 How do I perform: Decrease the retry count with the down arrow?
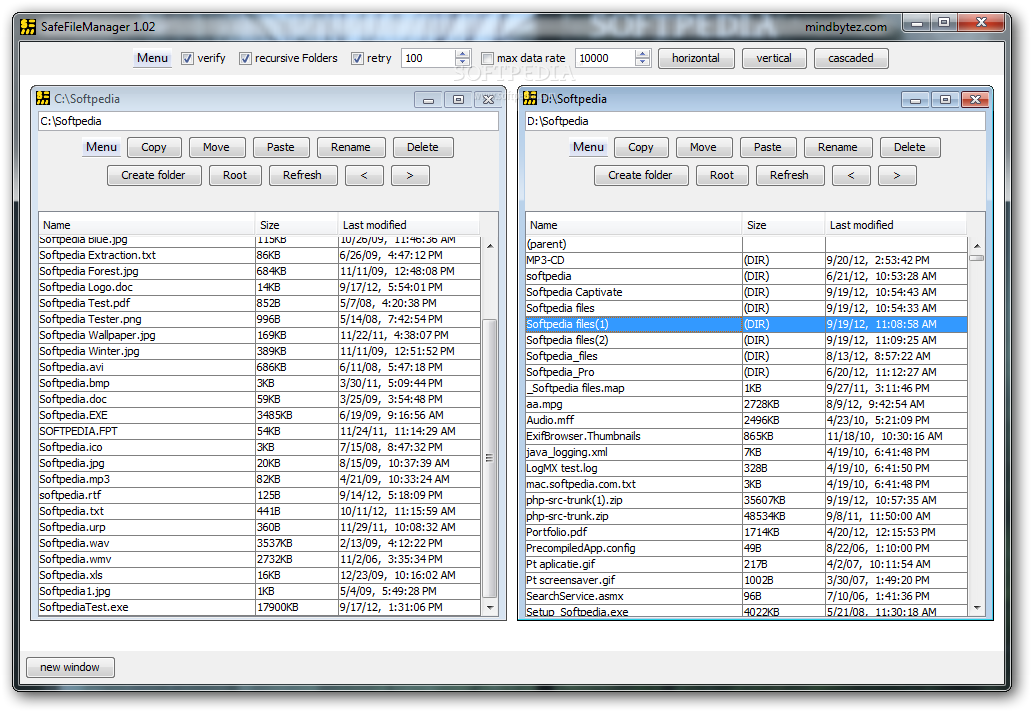tap(463, 63)
